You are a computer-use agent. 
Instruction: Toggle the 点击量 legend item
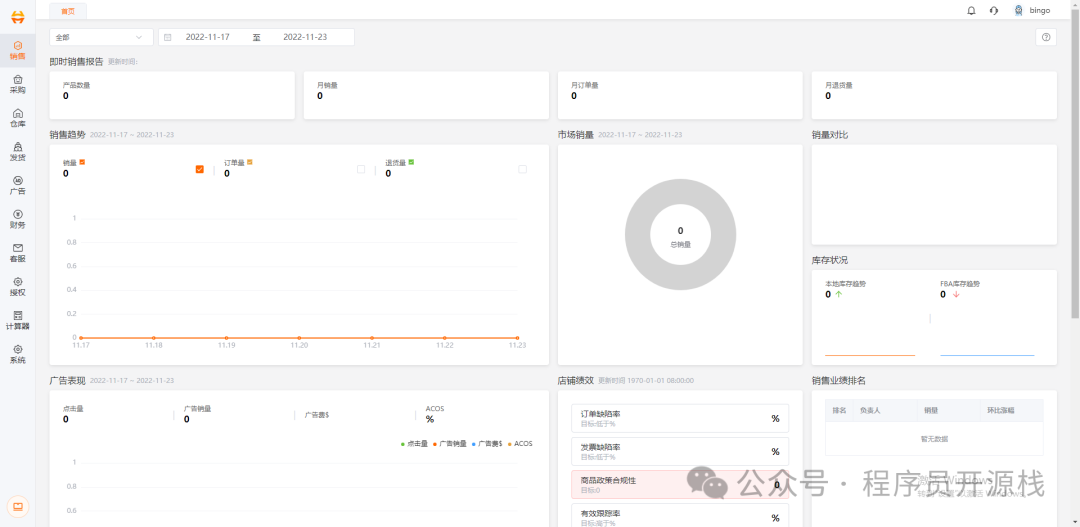click(414, 444)
